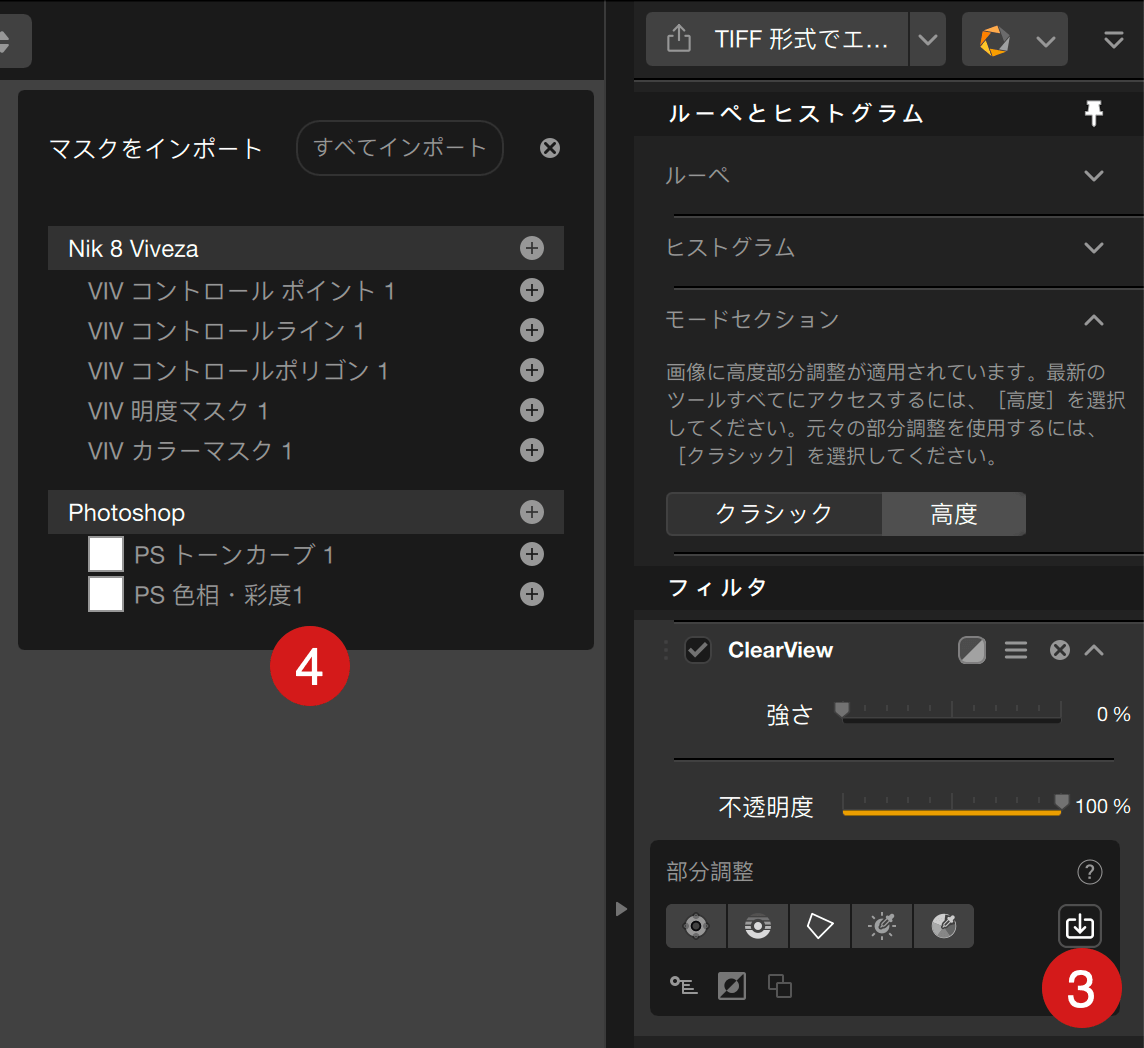Collapse the ClearView filter panel
The width and height of the screenshot is (1144, 1048).
coord(1094,650)
